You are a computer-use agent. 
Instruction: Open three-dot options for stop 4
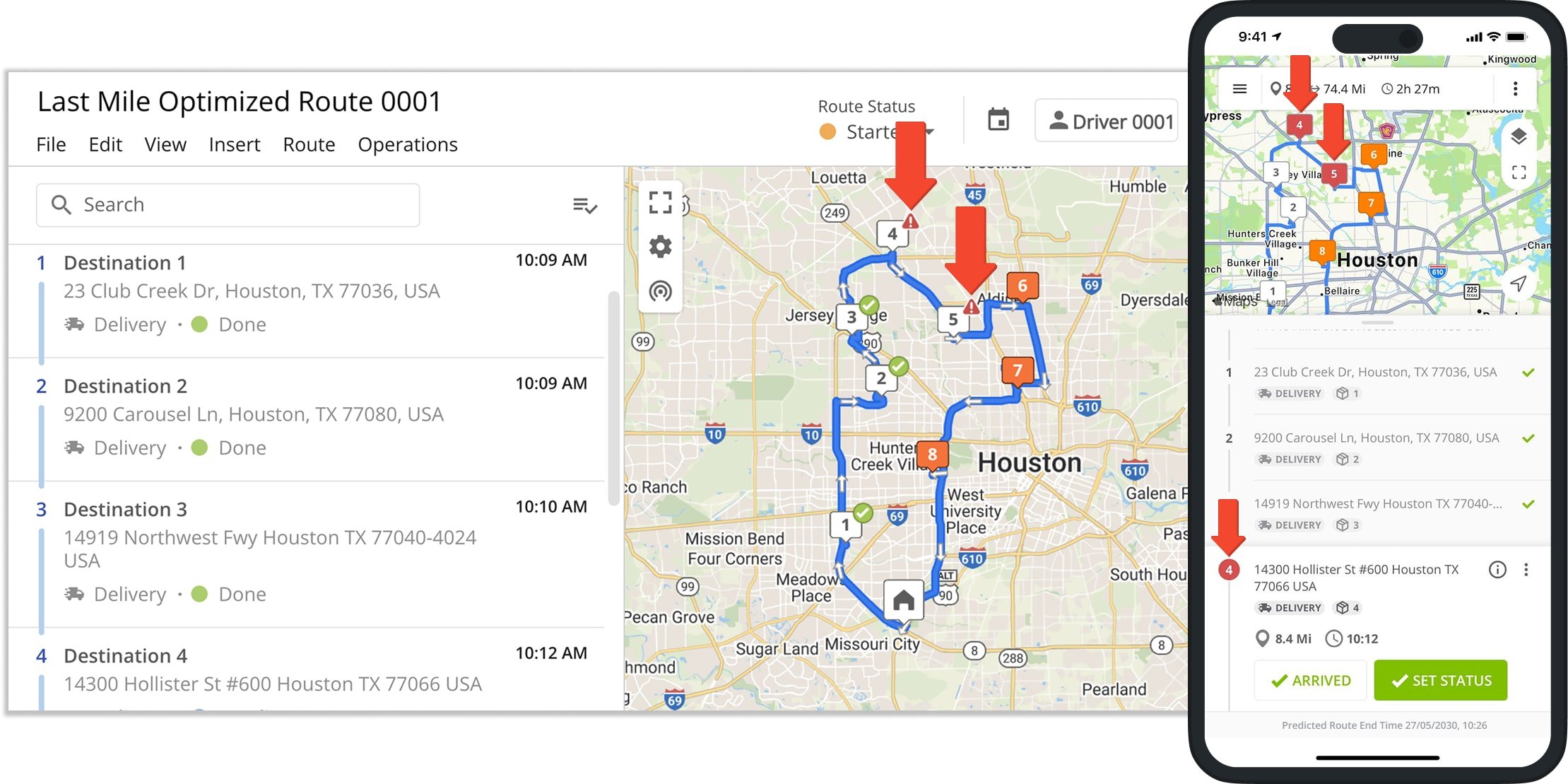point(1526,570)
